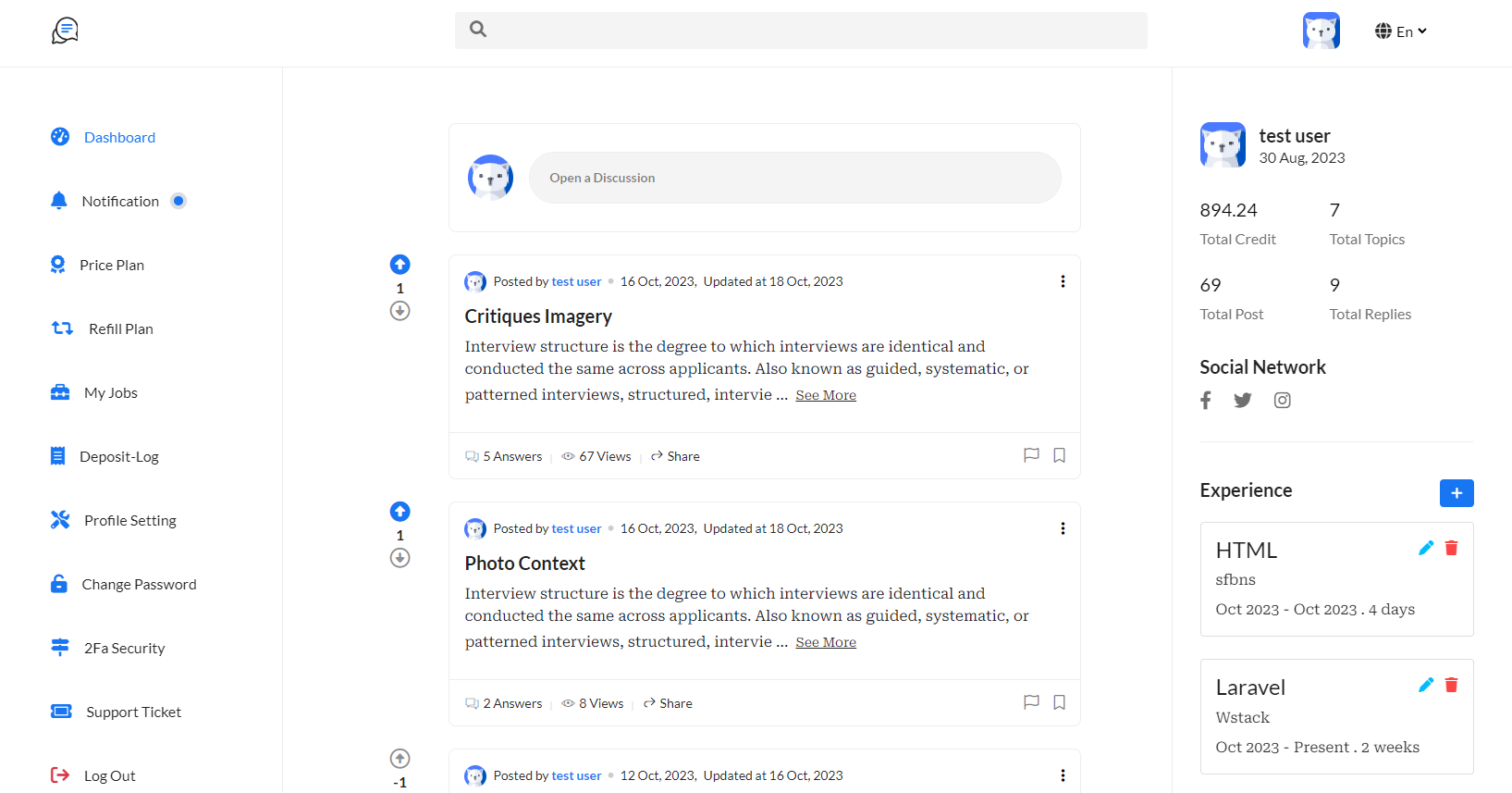
Task: Bookmark the Critiques Imagery post
Action: pyautogui.click(x=1060, y=455)
